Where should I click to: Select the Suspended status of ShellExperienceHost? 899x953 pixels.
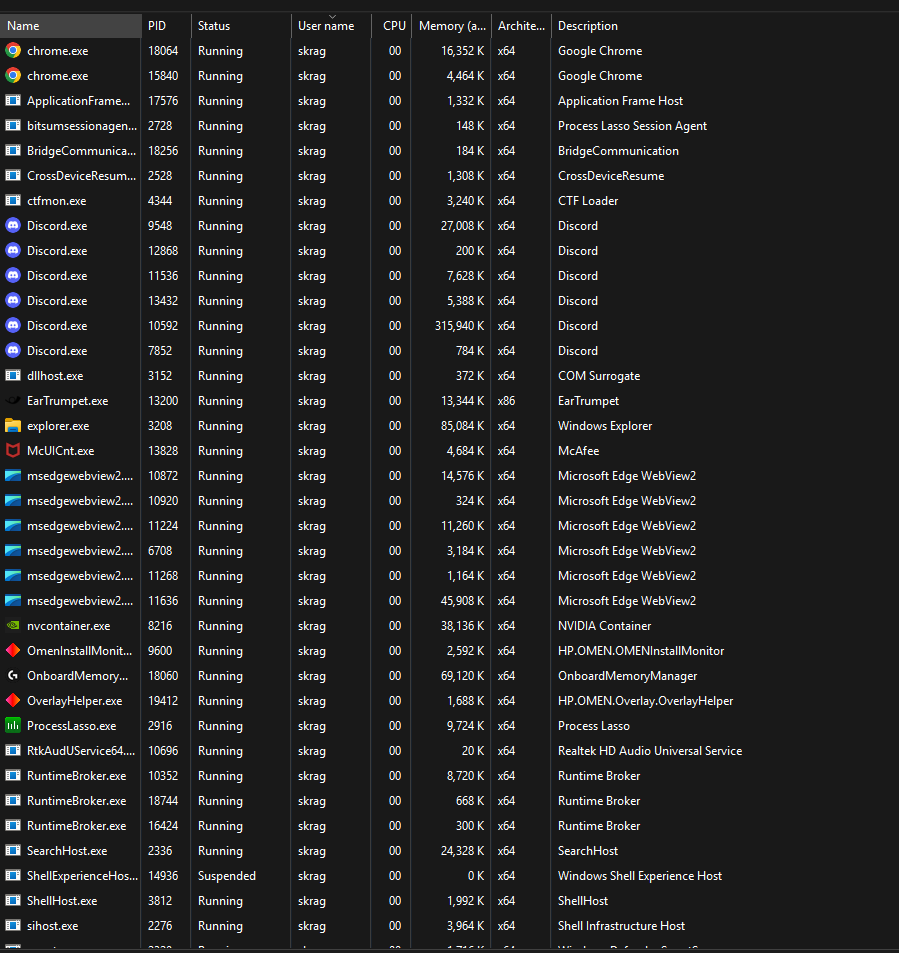click(x=227, y=876)
